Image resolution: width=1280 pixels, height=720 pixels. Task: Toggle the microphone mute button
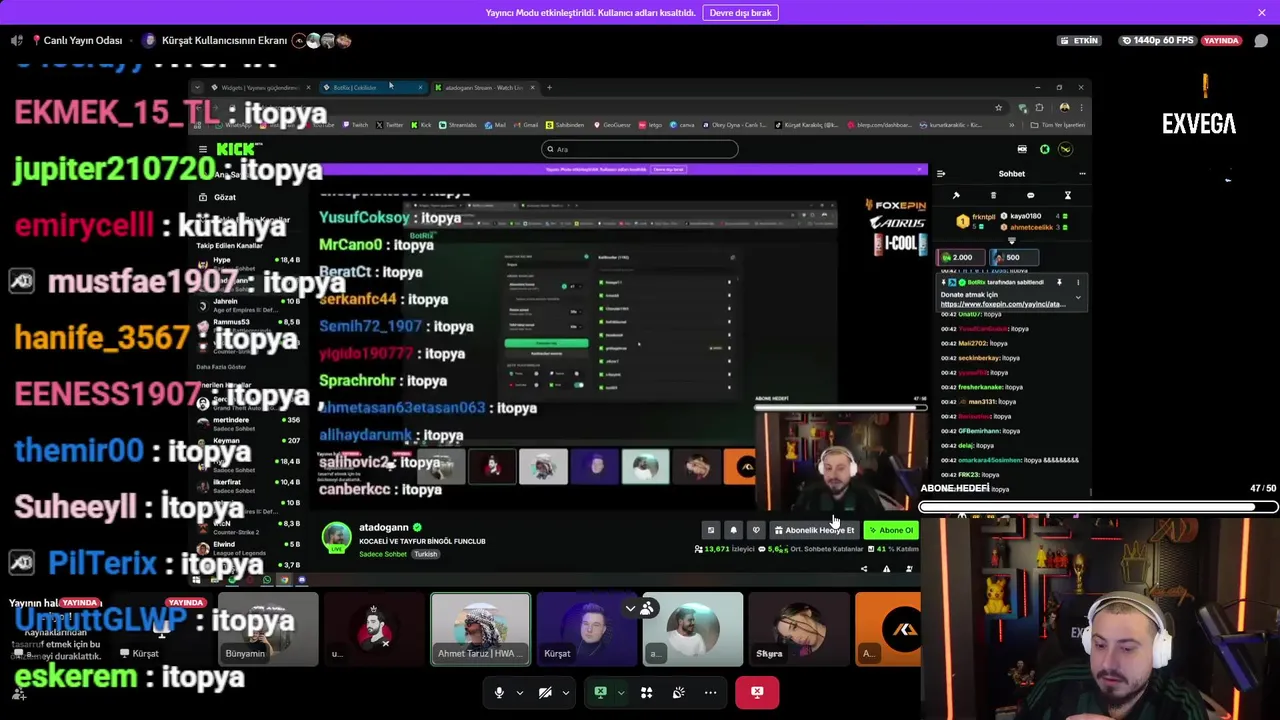click(x=499, y=692)
